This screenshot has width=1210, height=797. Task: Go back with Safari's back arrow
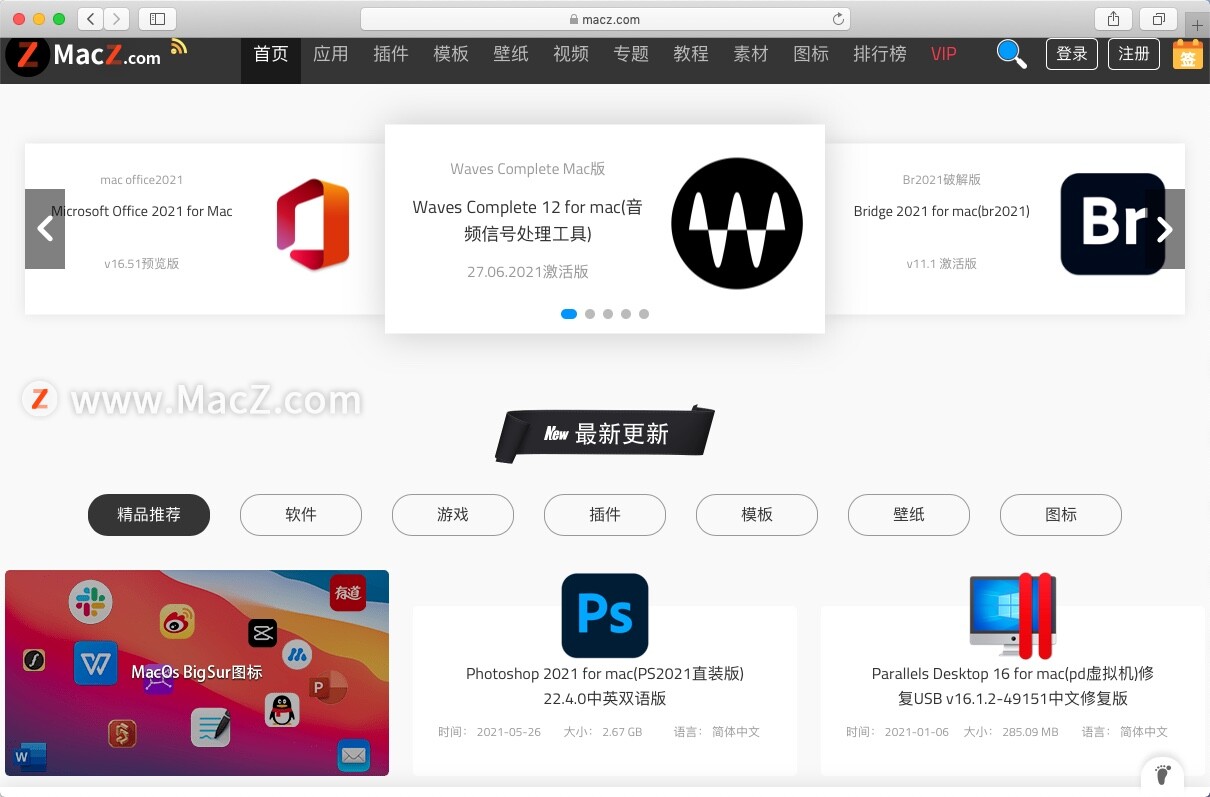(90, 19)
